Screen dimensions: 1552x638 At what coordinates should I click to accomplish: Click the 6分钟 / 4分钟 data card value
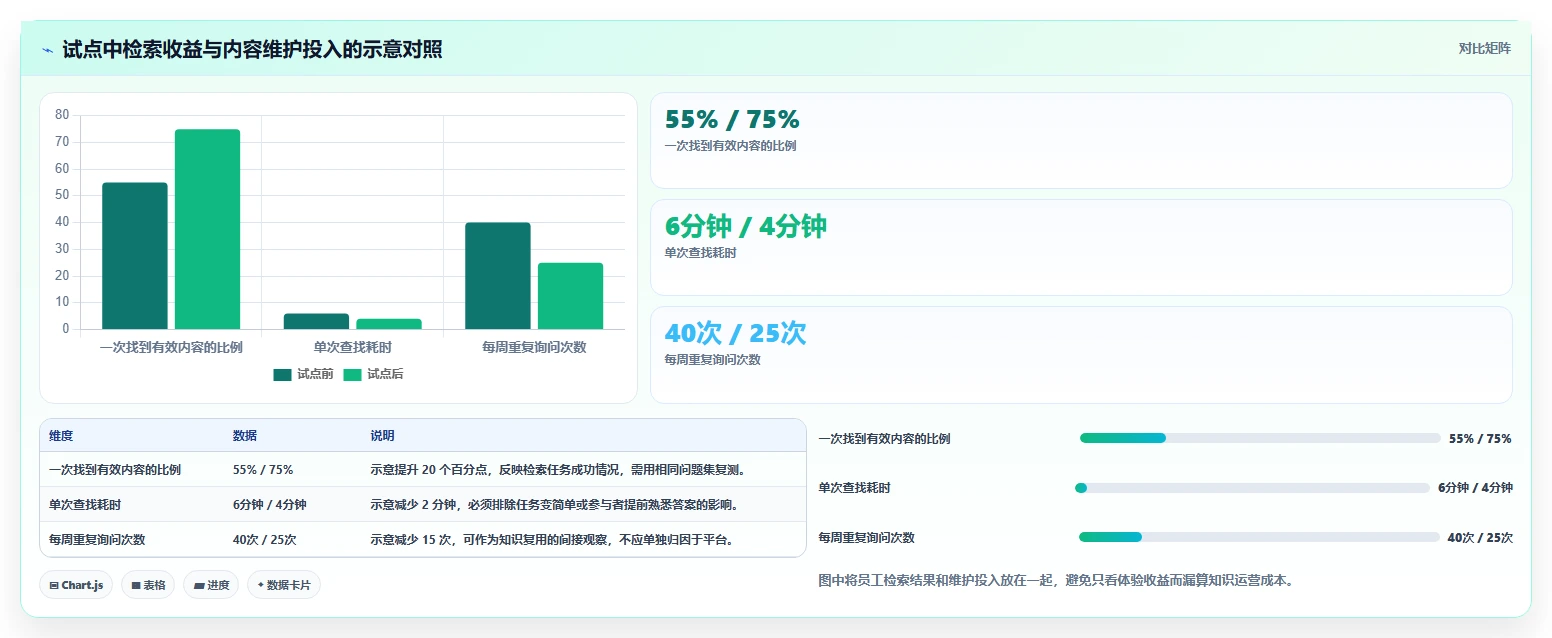[746, 227]
